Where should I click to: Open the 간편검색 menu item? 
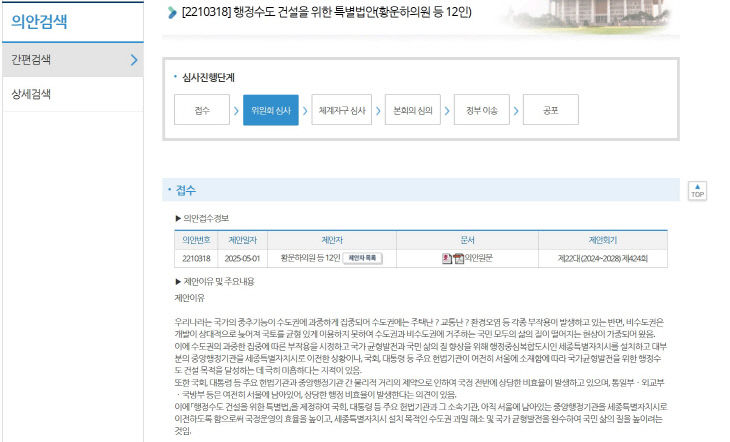pos(73,60)
